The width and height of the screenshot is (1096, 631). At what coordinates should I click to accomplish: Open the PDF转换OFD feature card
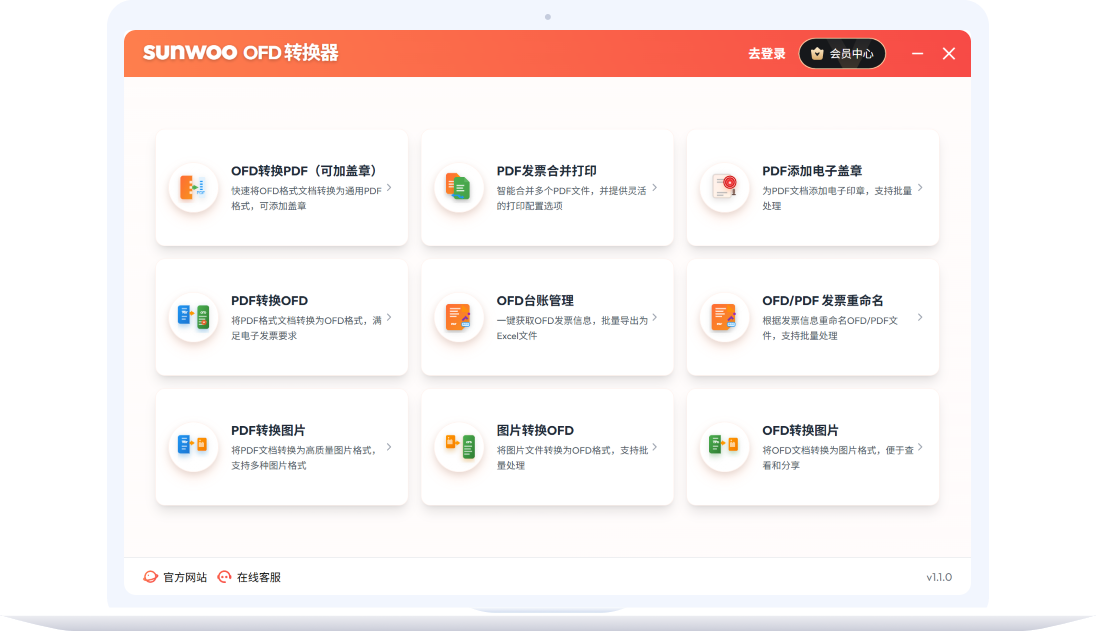(282, 316)
